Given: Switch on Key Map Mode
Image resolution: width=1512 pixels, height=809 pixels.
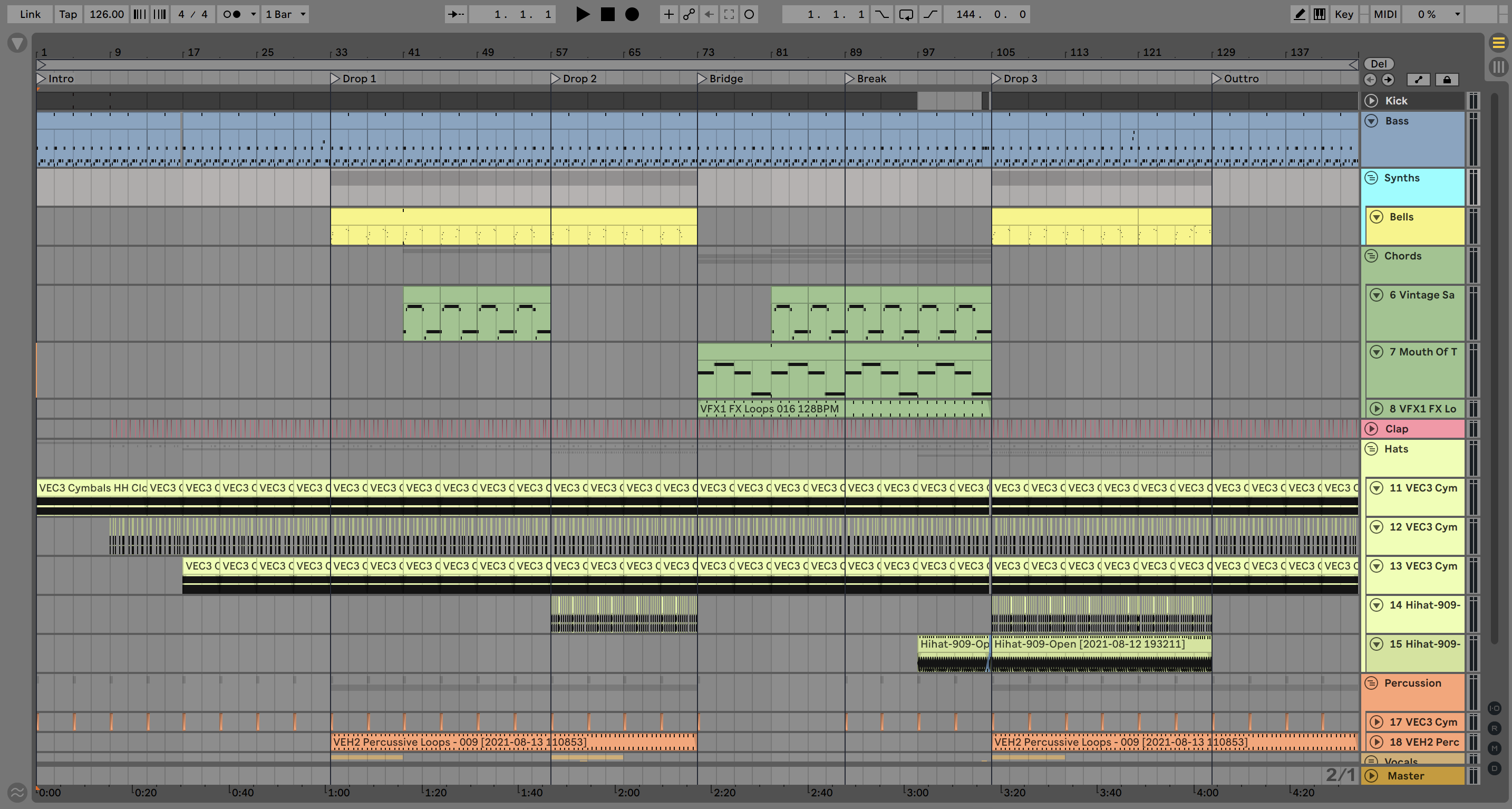Looking at the screenshot, I should pos(1343,14).
